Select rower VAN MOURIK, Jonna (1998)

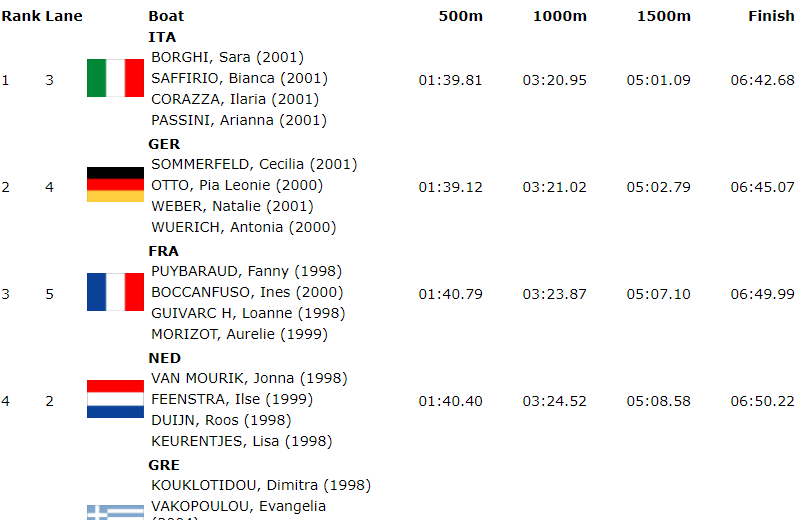(x=249, y=378)
